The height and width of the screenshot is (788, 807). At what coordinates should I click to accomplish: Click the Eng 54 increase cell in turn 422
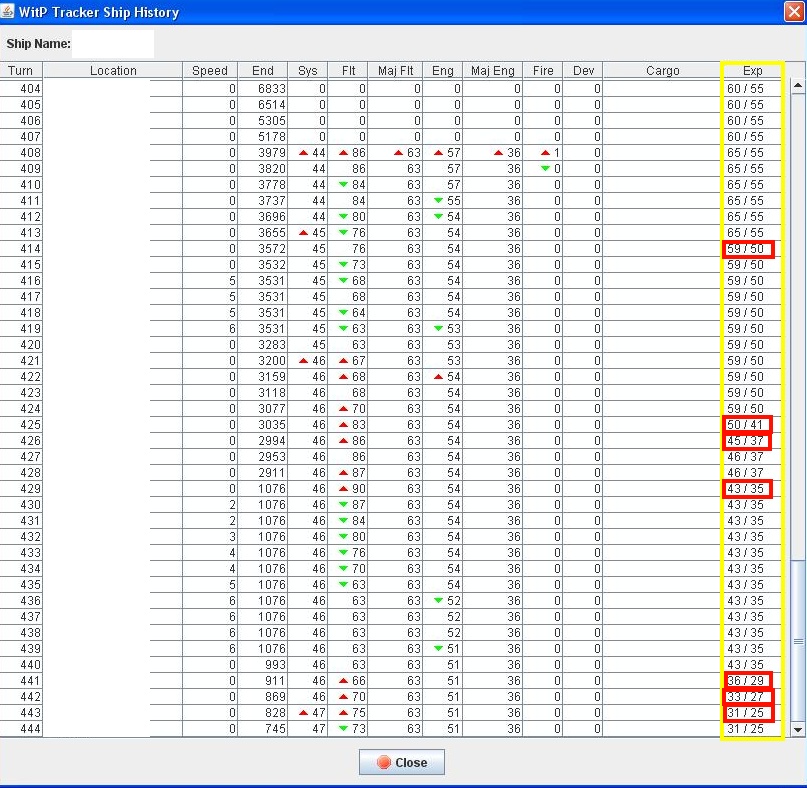(x=443, y=376)
